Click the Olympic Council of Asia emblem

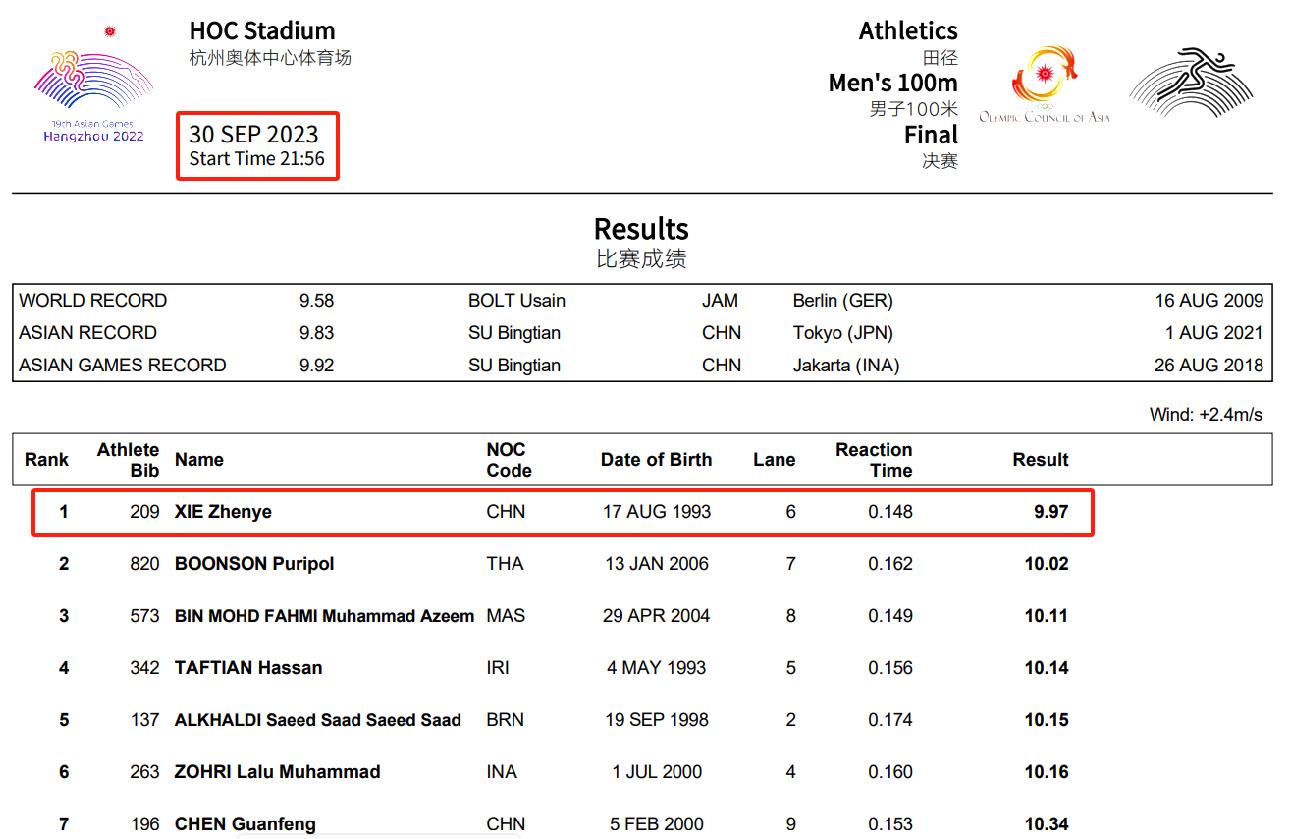click(1044, 85)
